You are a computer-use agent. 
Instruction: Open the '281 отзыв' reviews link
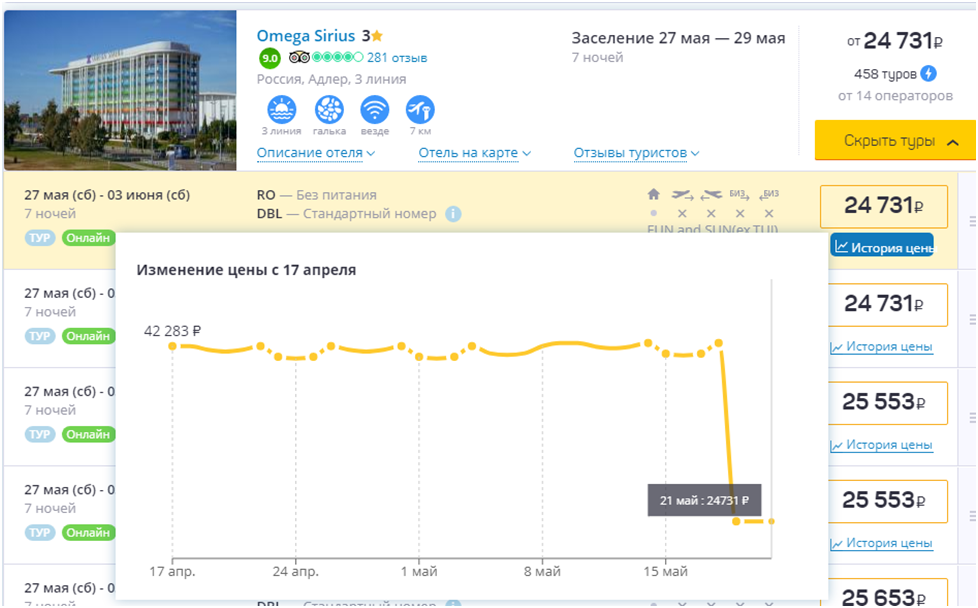coord(396,57)
